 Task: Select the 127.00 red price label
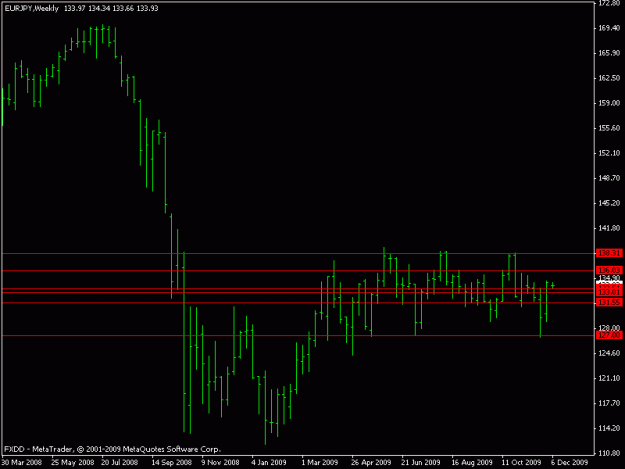pyautogui.click(x=609, y=335)
